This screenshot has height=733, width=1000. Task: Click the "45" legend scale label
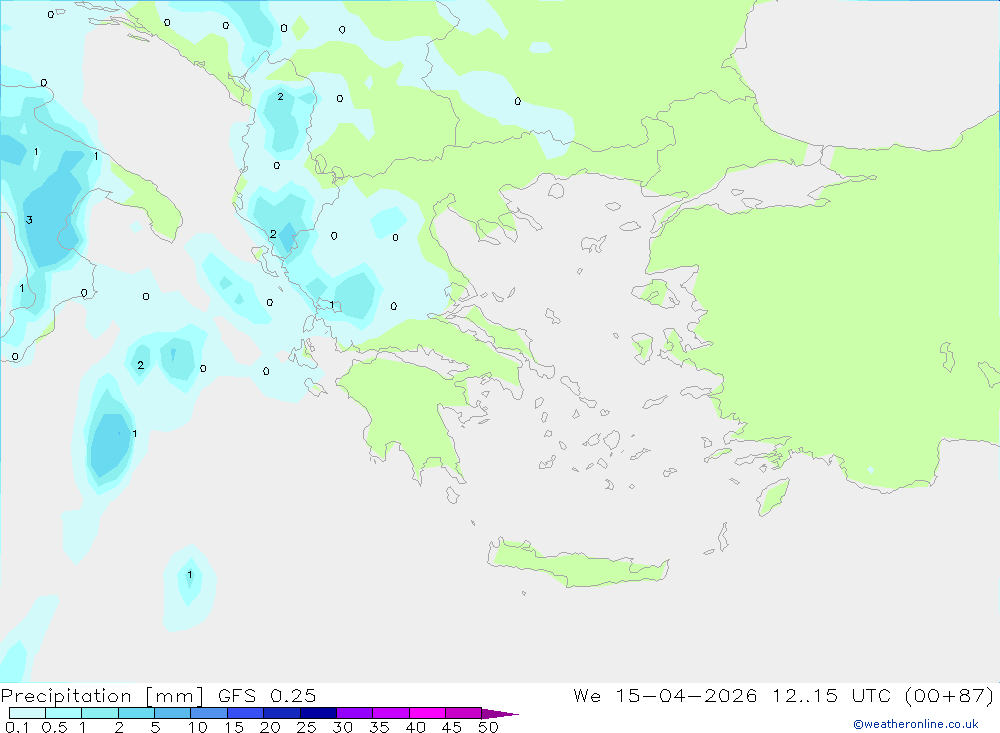[x=452, y=727]
